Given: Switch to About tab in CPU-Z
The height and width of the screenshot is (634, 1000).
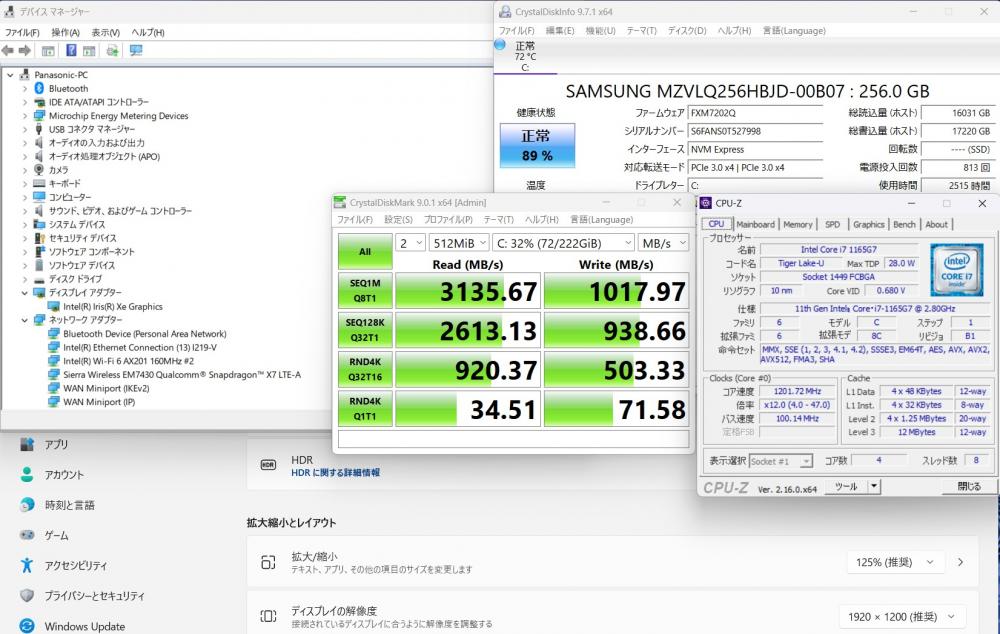Looking at the screenshot, I should point(936,225).
